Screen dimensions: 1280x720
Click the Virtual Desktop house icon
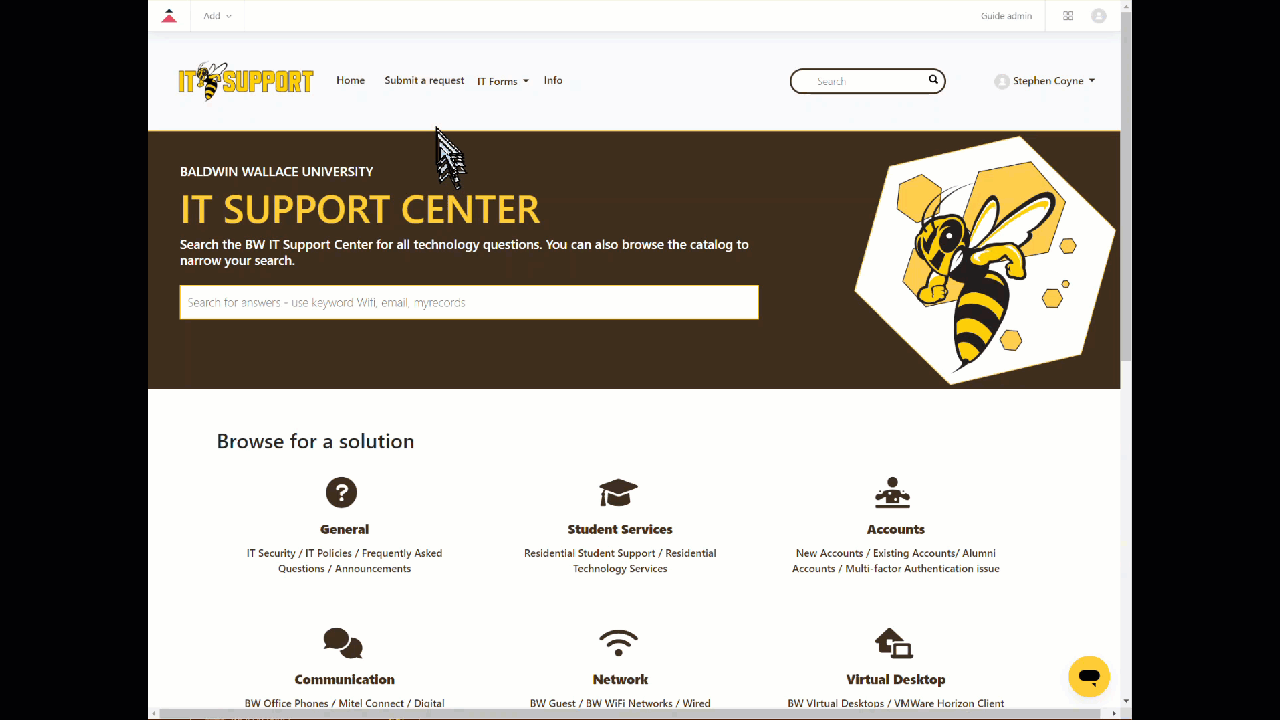coord(893,642)
